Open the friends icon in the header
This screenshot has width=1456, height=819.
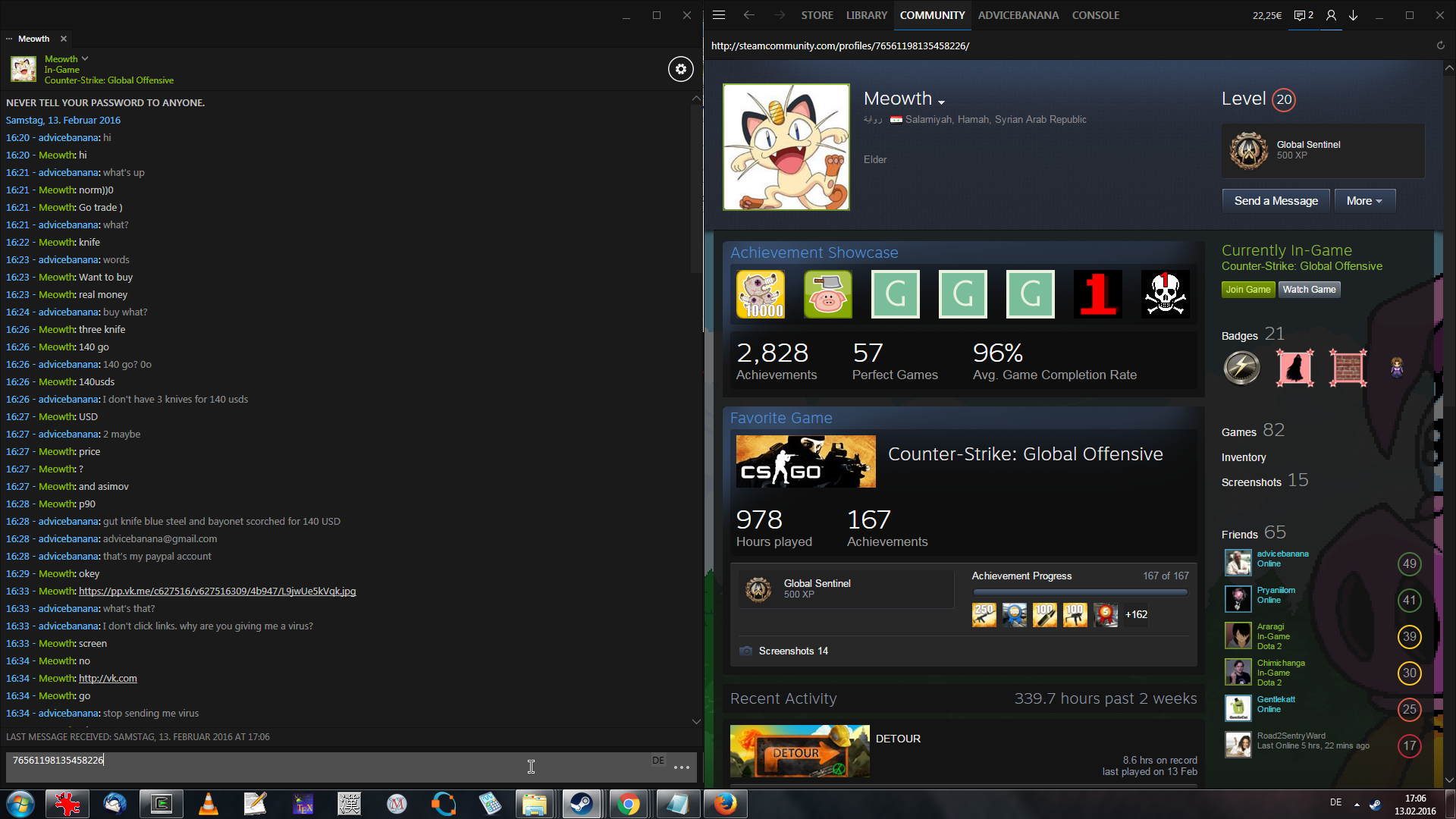(x=1331, y=15)
